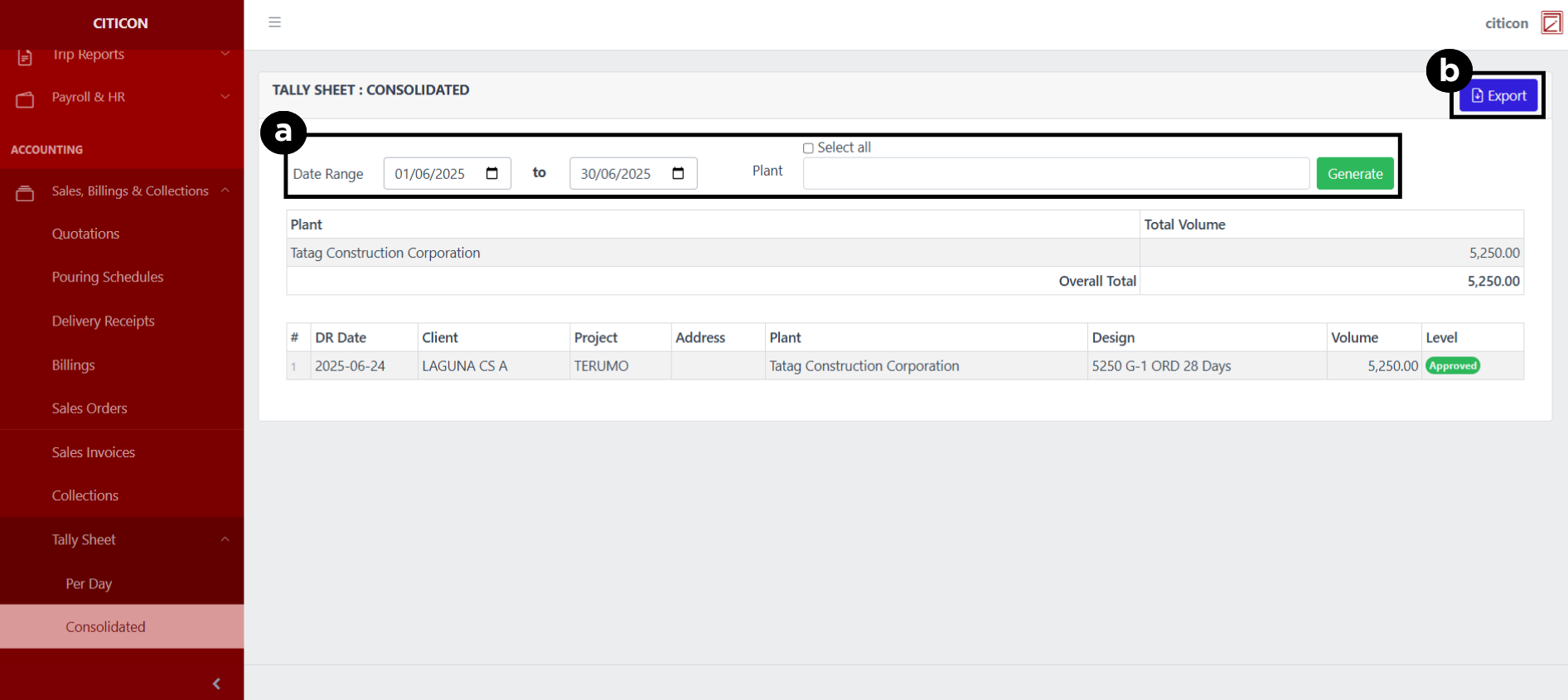Expand the Trip Reports menu chevron

(x=225, y=54)
